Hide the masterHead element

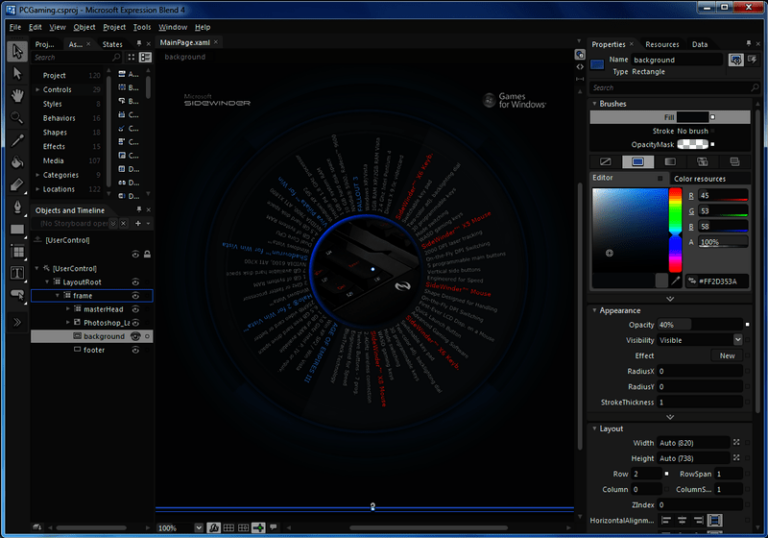[x=136, y=310]
